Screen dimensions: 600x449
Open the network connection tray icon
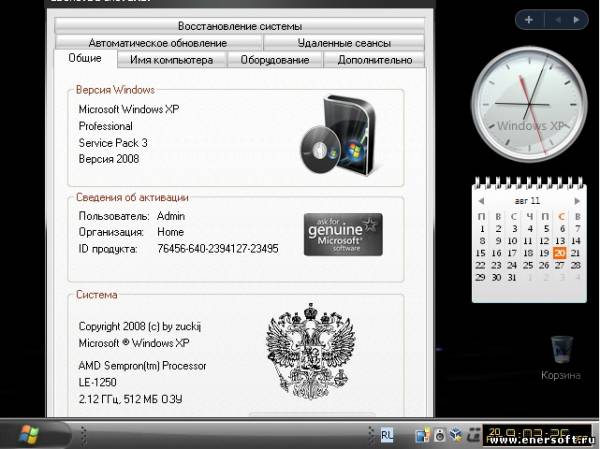coord(422,436)
